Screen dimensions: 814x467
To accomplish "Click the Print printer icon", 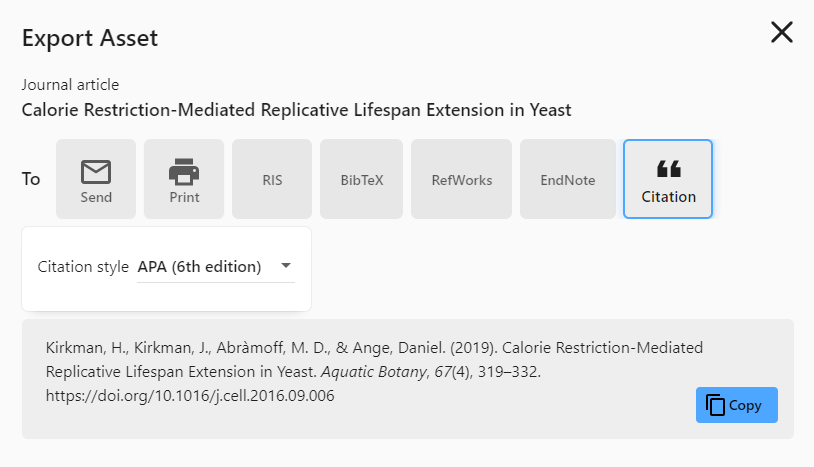I will [x=184, y=171].
